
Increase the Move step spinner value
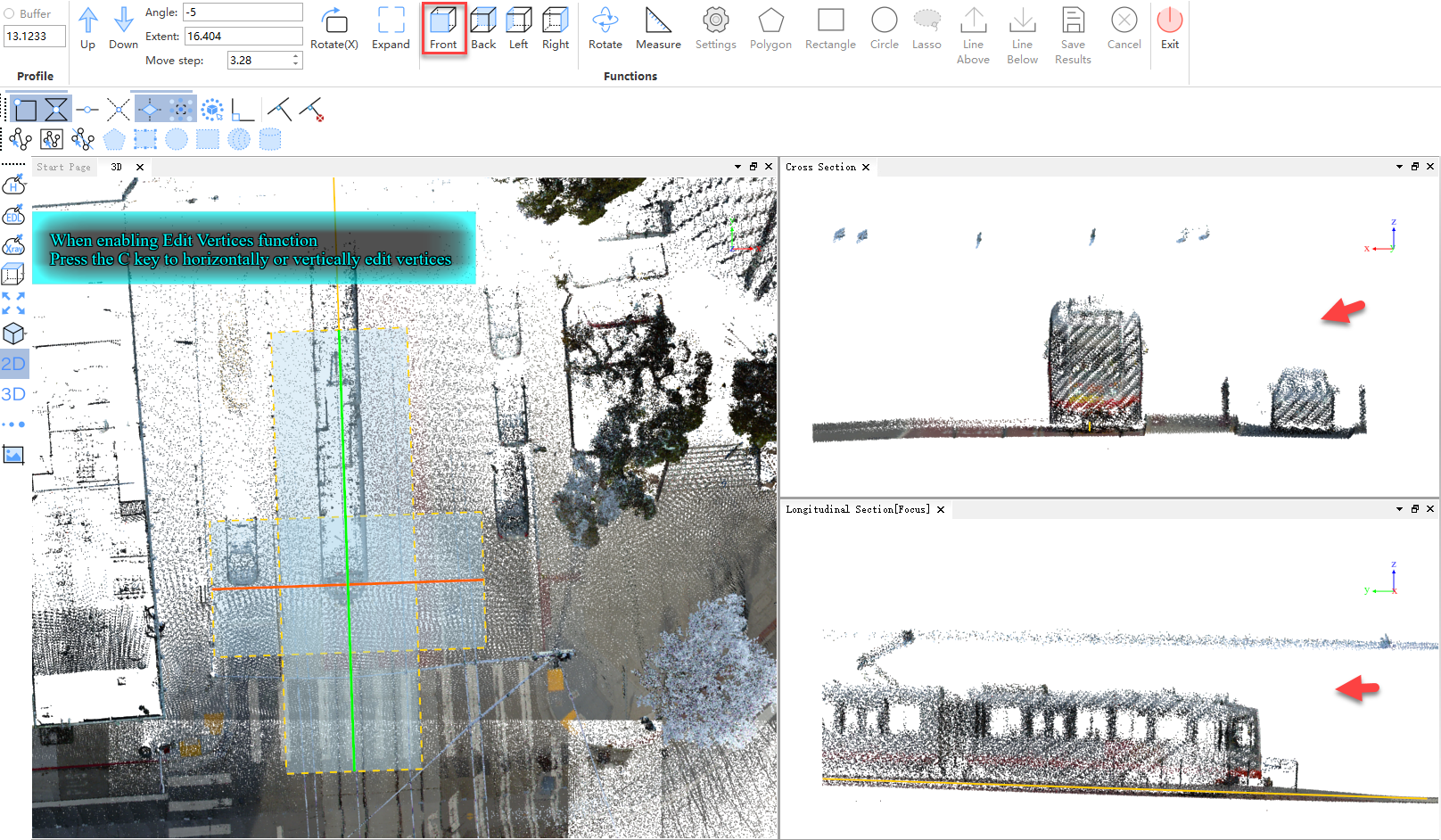click(296, 56)
